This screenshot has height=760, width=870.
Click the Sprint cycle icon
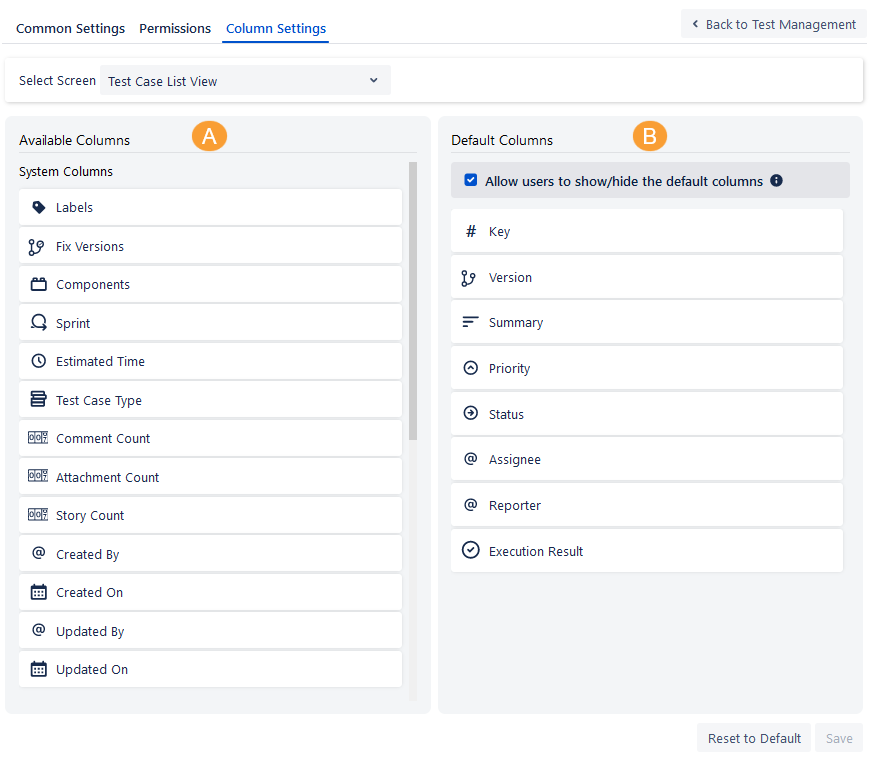tap(38, 322)
